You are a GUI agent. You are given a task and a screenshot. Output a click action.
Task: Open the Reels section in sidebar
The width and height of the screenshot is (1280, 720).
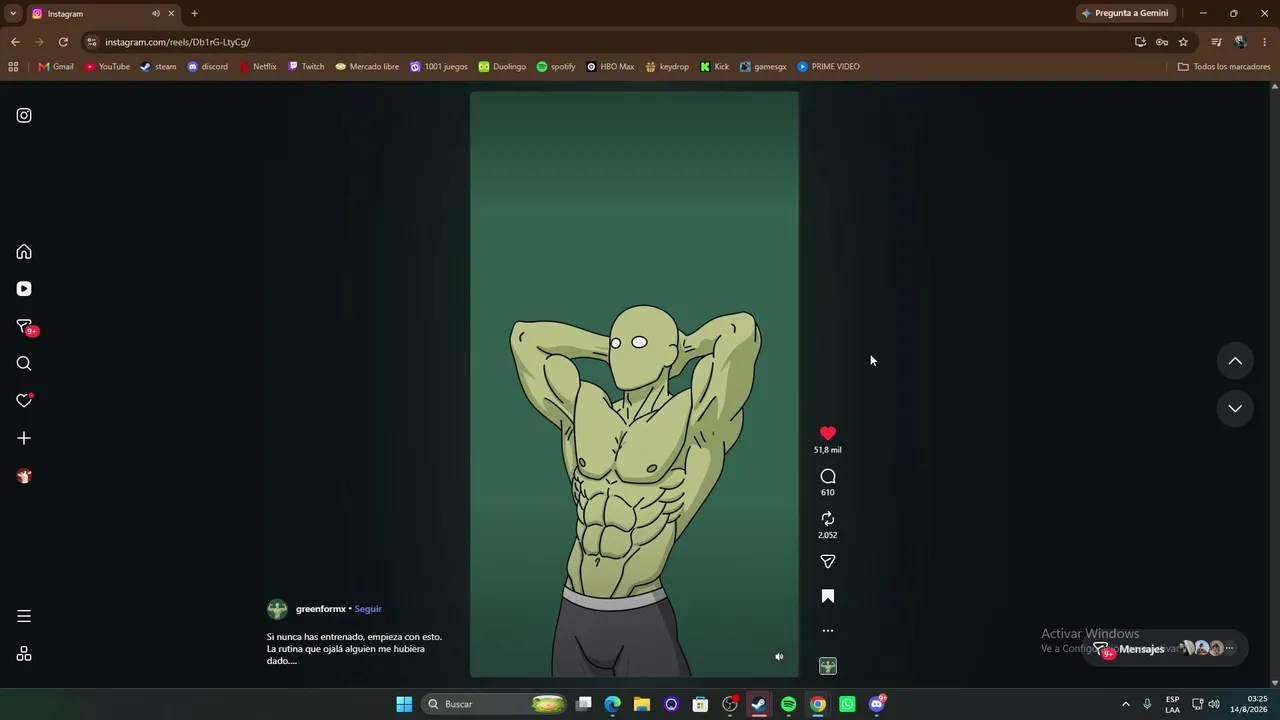click(x=24, y=289)
